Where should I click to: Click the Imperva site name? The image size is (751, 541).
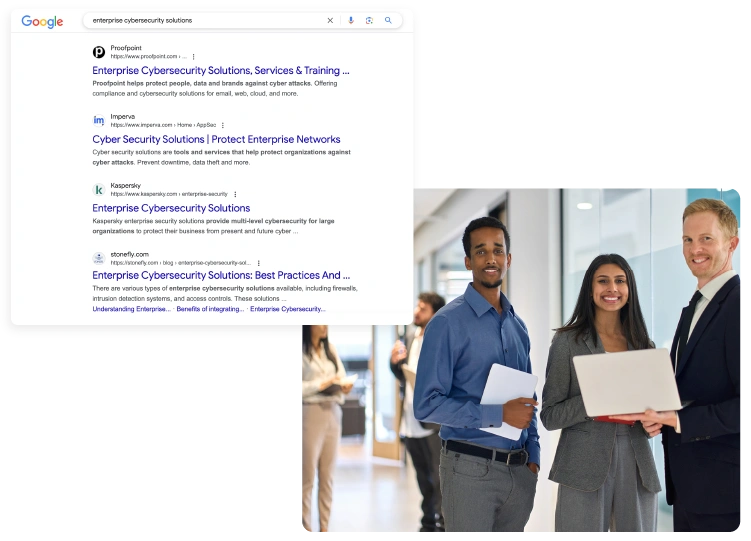pos(123,116)
